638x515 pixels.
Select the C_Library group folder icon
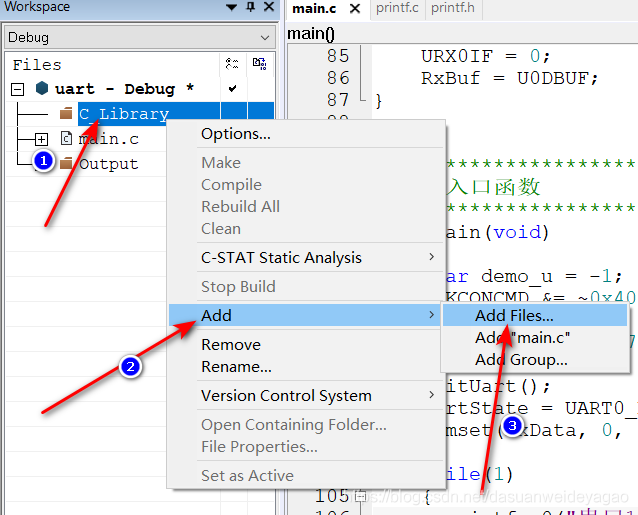[x=66, y=113]
